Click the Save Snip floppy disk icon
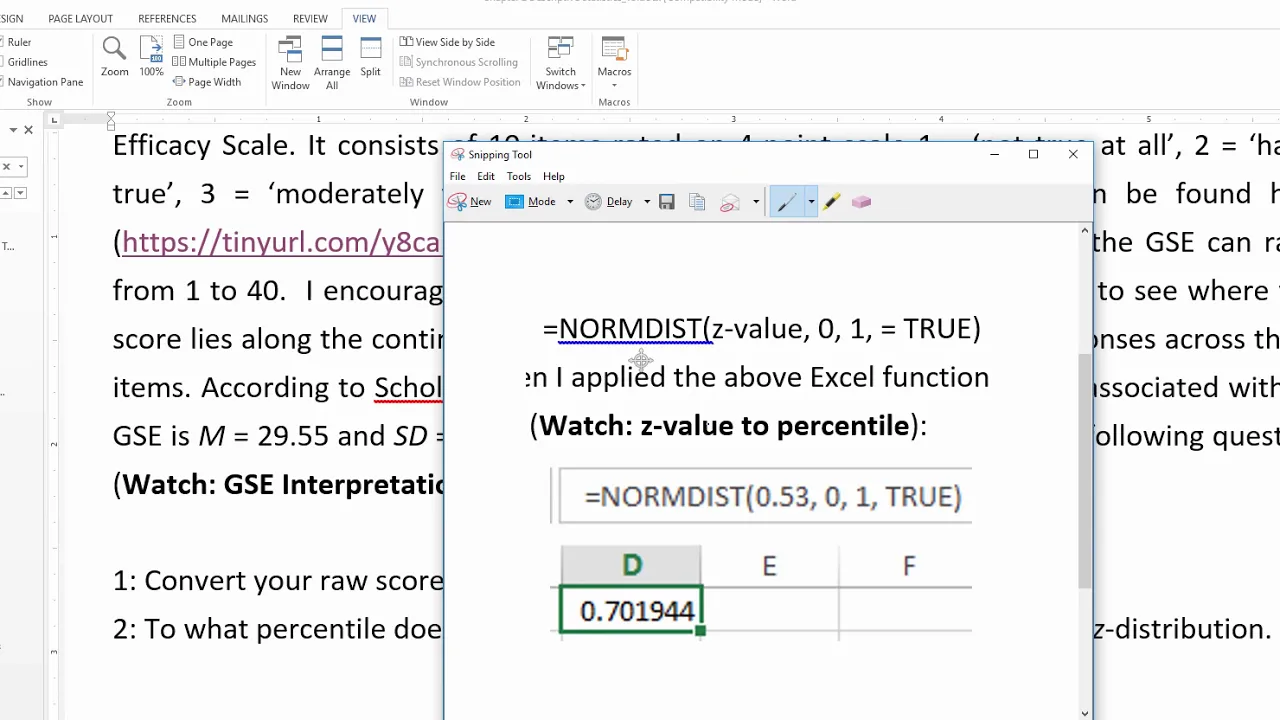The height and width of the screenshot is (720, 1280). click(x=667, y=202)
